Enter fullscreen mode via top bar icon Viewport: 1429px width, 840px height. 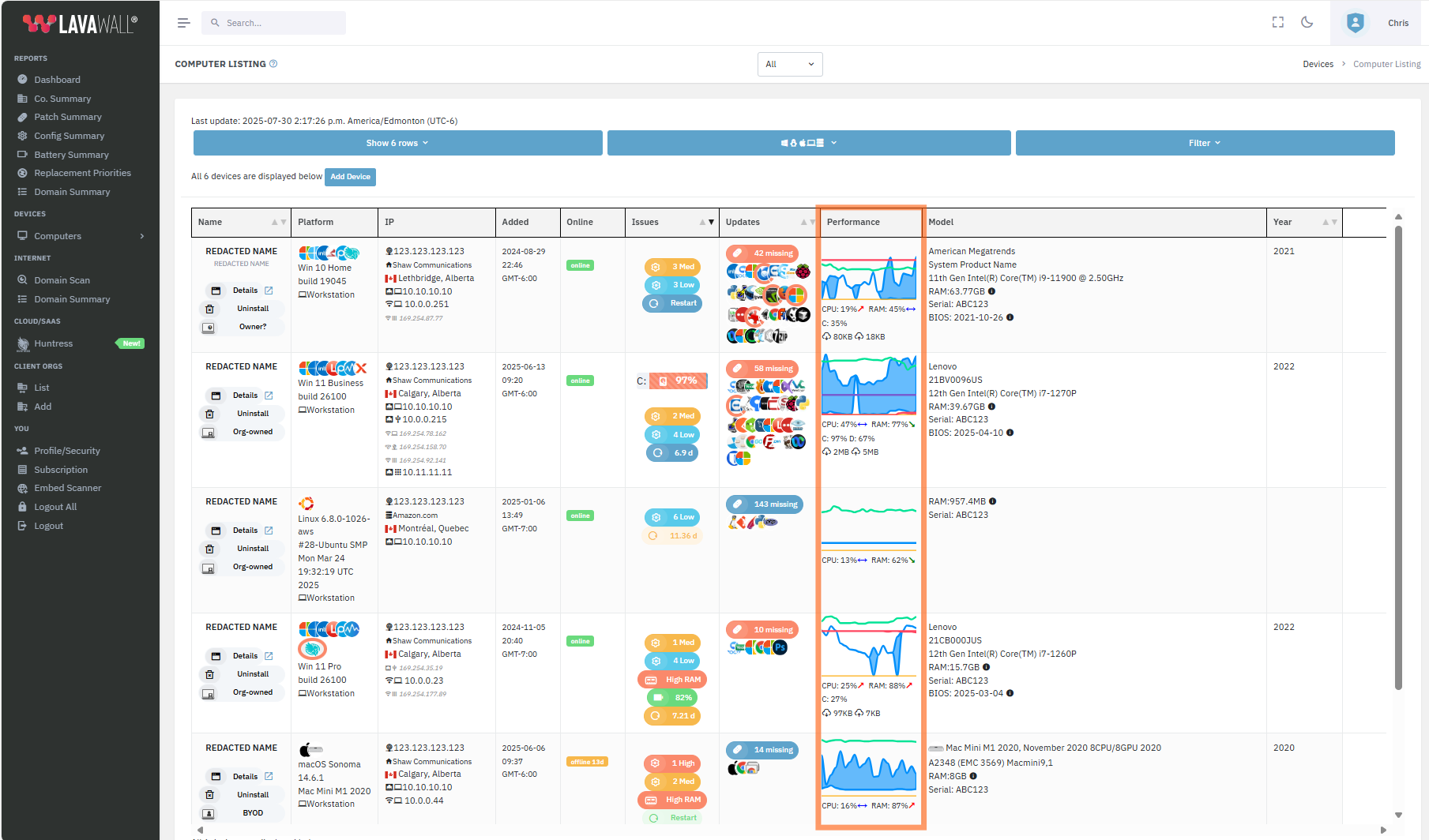1277,23
